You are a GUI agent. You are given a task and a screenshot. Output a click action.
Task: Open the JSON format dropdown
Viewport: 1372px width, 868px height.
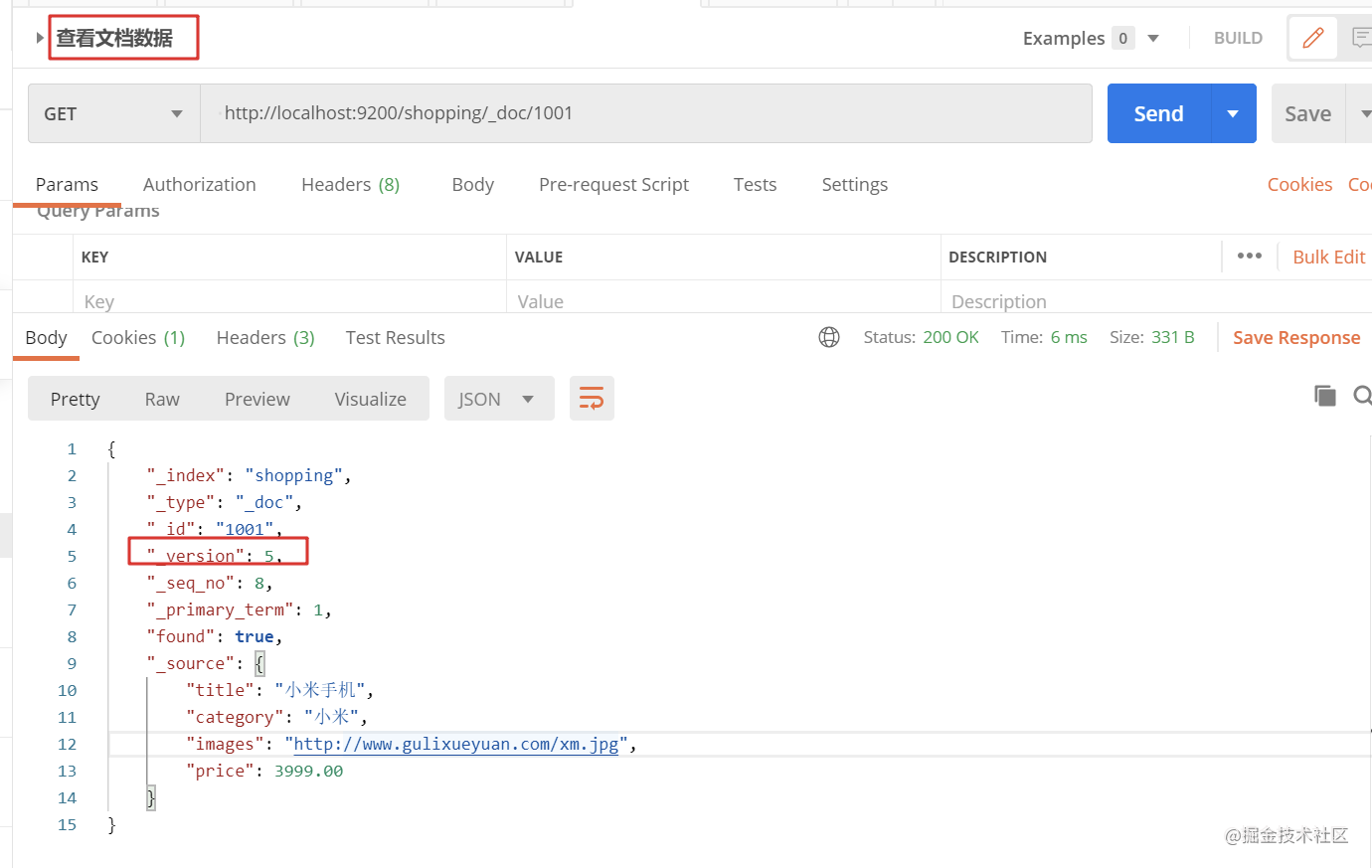point(499,399)
